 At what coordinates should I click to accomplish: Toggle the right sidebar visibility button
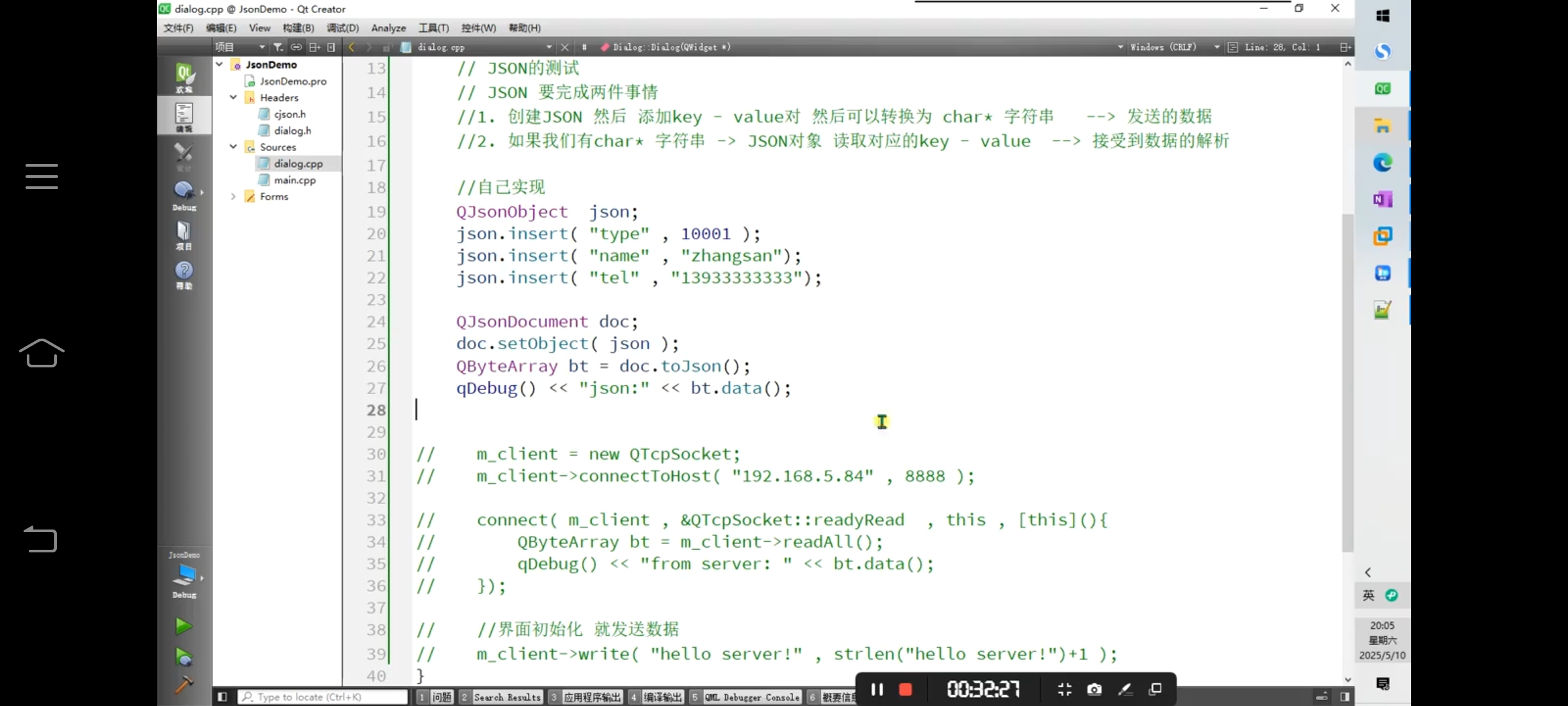coord(1345,697)
